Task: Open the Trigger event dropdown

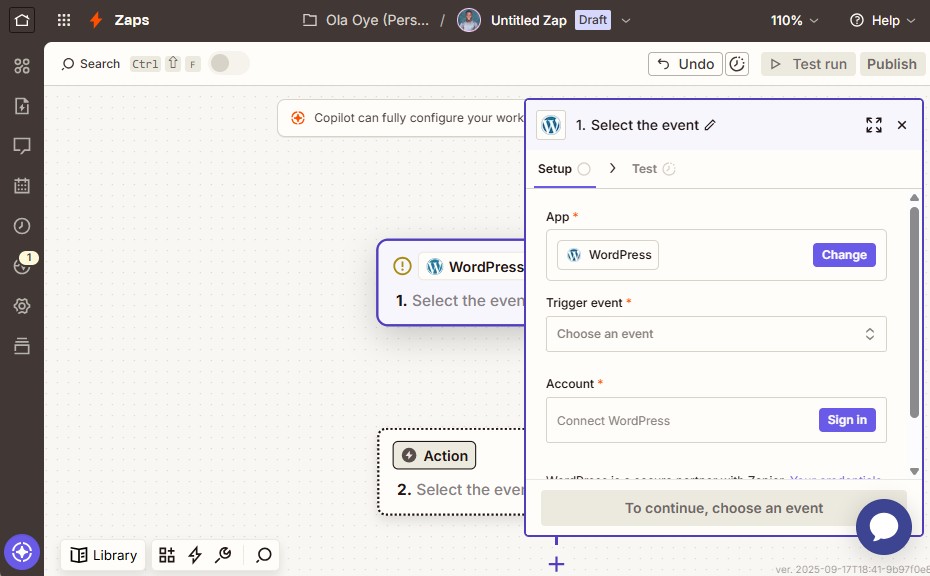Action: [716, 334]
